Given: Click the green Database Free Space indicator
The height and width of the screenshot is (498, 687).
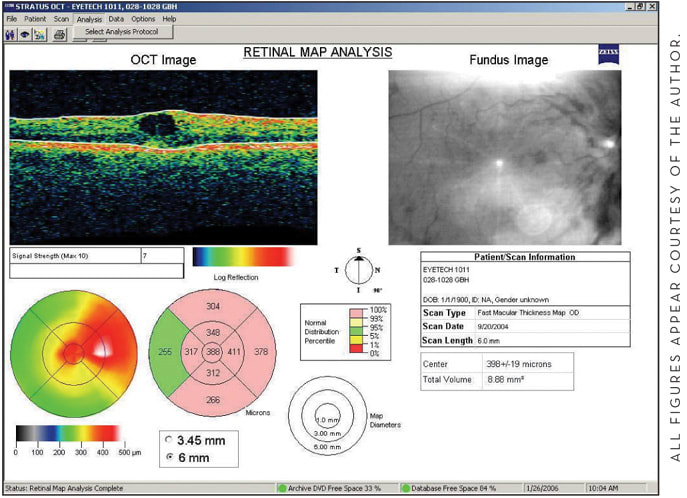Looking at the screenshot, I should [405, 488].
